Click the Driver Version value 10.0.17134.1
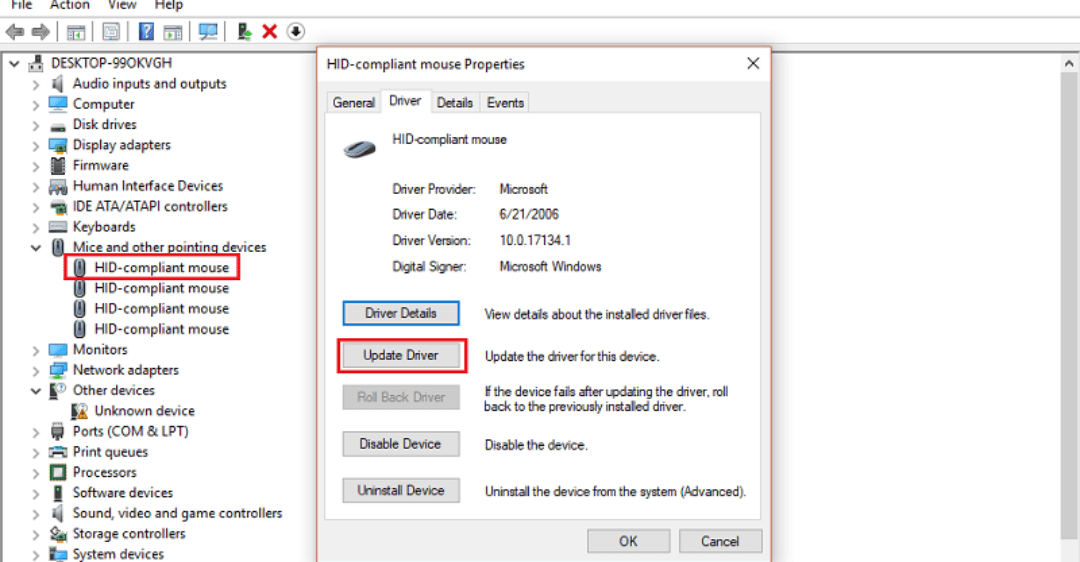Screen dimensions: 1080x562 [x=535, y=240]
